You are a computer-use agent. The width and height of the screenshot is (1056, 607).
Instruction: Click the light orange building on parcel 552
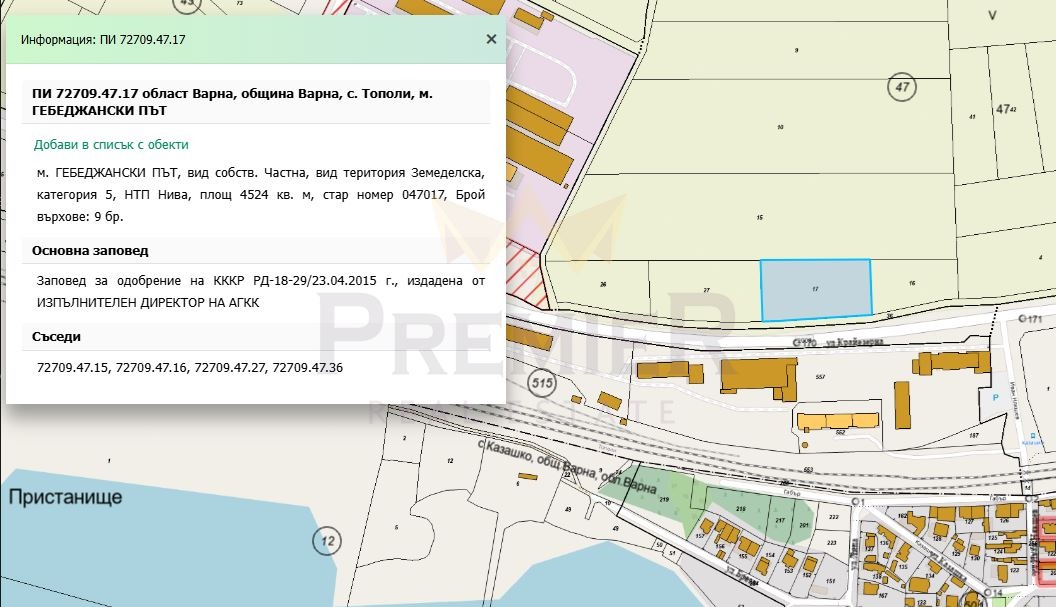838,421
